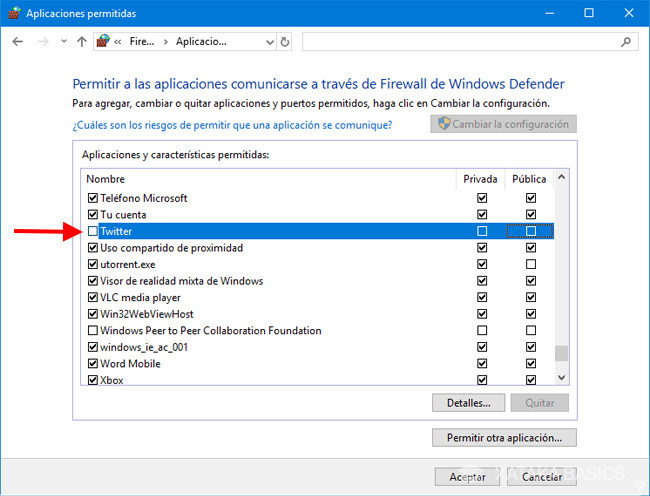Toggle VLC media player Pública checkbox
650x496 pixels.
coord(531,298)
